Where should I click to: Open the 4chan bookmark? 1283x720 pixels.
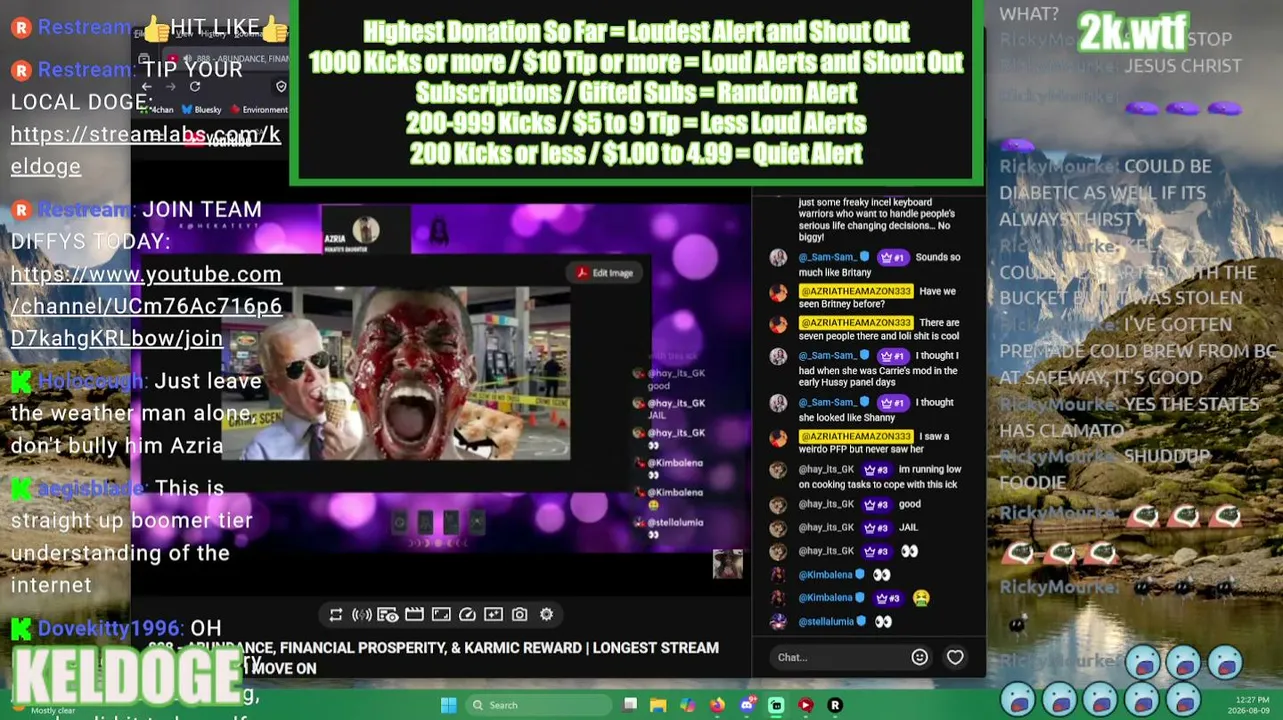click(x=158, y=110)
